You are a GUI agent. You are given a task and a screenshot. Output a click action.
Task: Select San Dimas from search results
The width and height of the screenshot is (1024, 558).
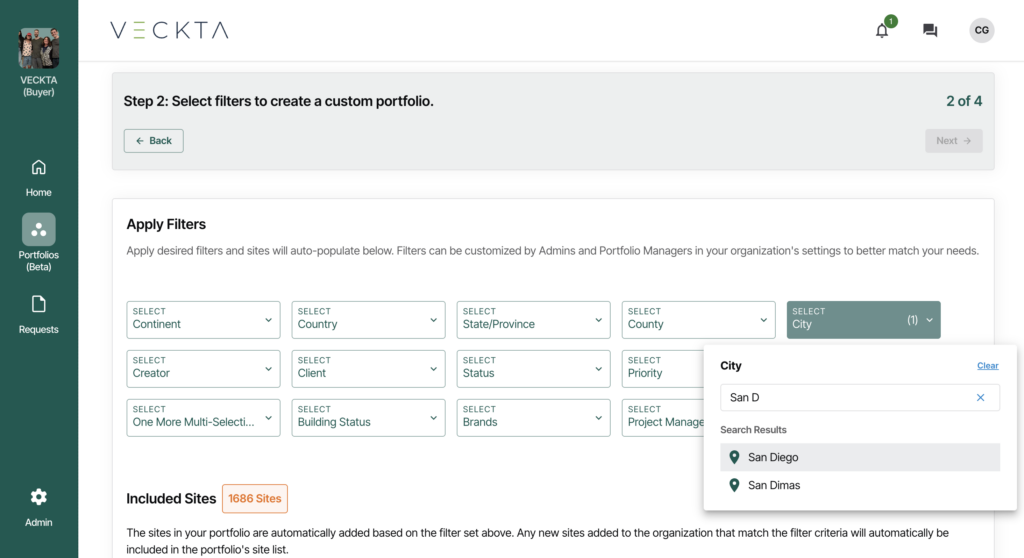coord(859,485)
